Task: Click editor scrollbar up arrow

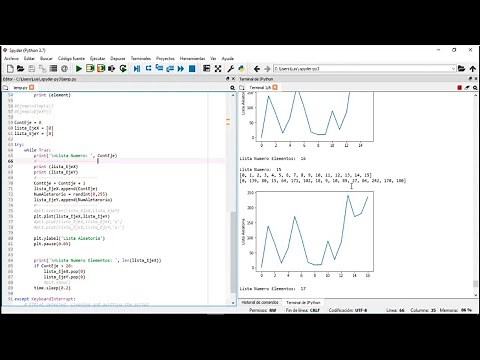Action: [233, 95]
